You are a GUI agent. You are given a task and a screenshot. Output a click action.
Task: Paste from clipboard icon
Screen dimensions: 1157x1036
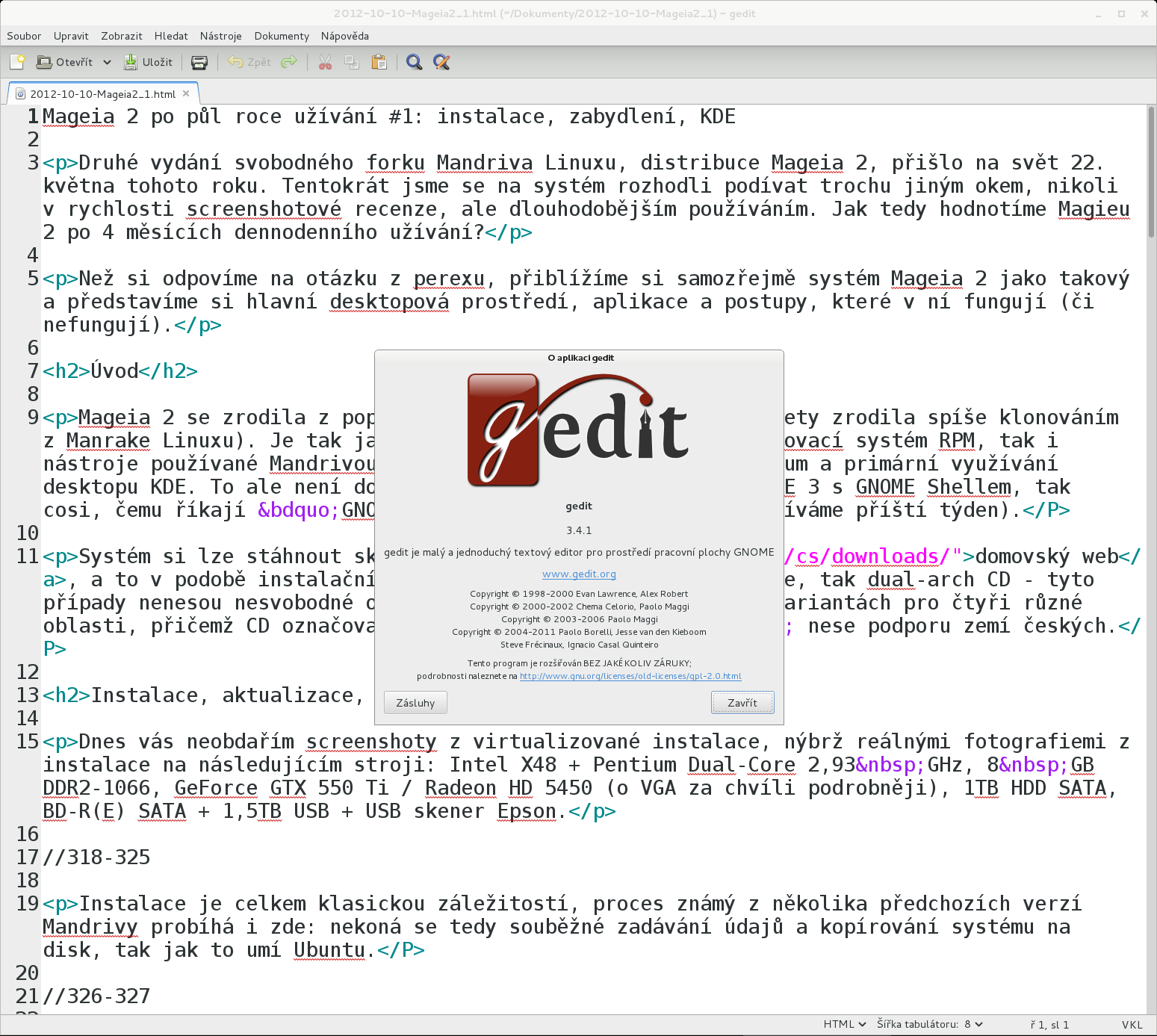tap(379, 62)
